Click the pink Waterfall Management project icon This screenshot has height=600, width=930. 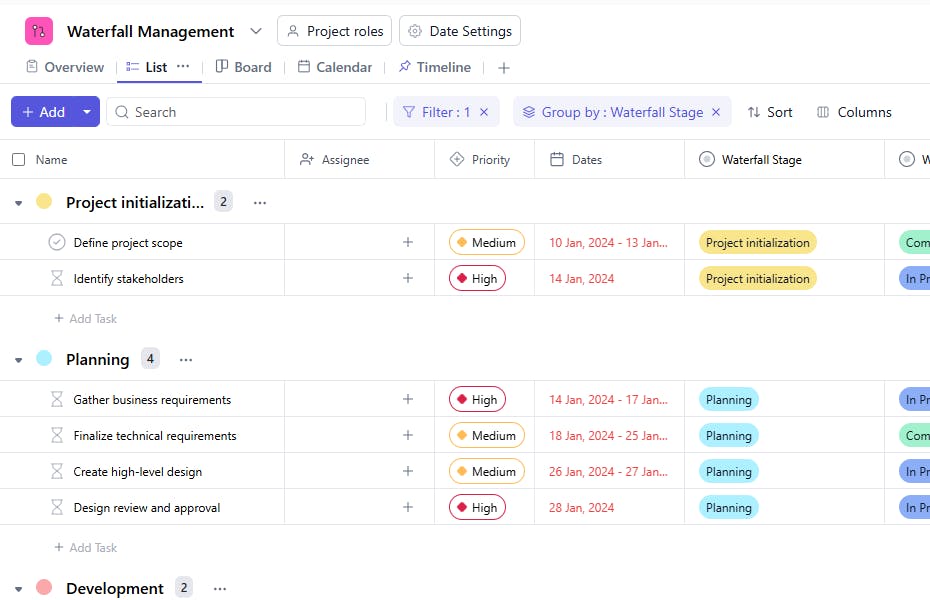(39, 31)
